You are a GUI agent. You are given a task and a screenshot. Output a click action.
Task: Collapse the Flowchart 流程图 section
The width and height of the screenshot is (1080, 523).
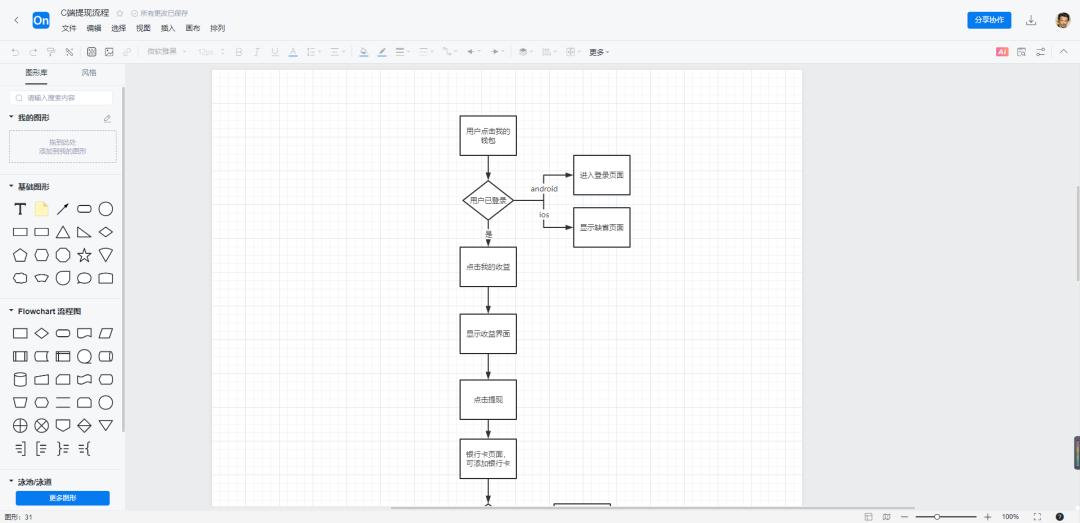pyautogui.click(x=12, y=311)
